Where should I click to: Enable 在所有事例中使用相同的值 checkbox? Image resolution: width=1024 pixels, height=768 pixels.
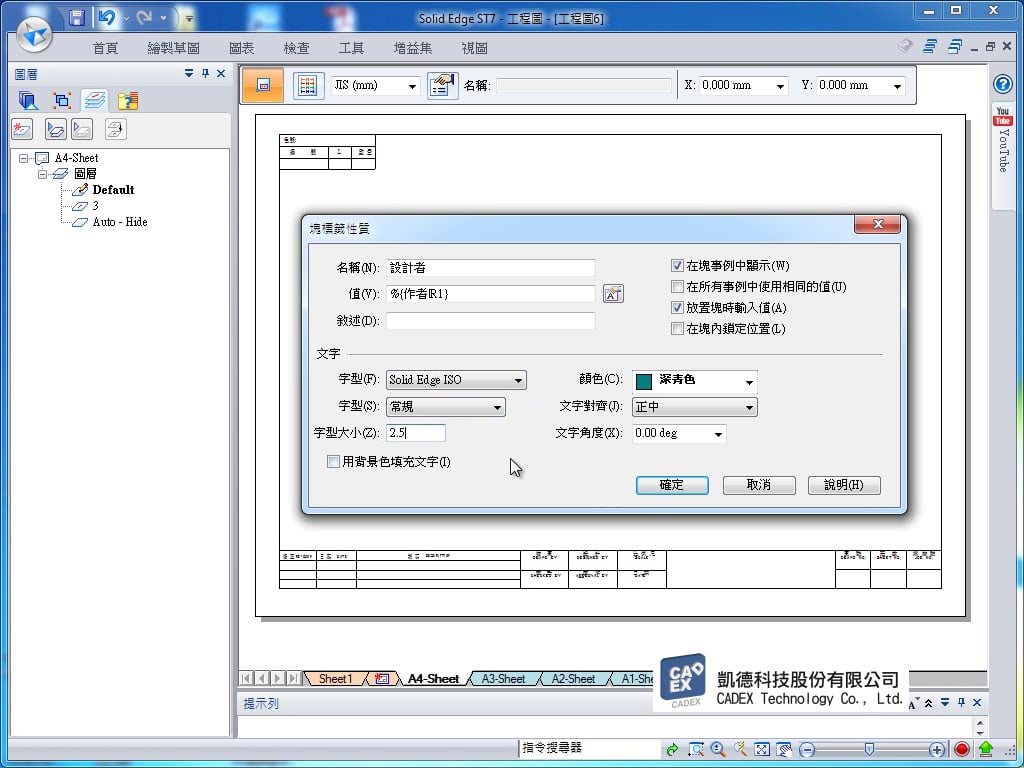[677, 287]
